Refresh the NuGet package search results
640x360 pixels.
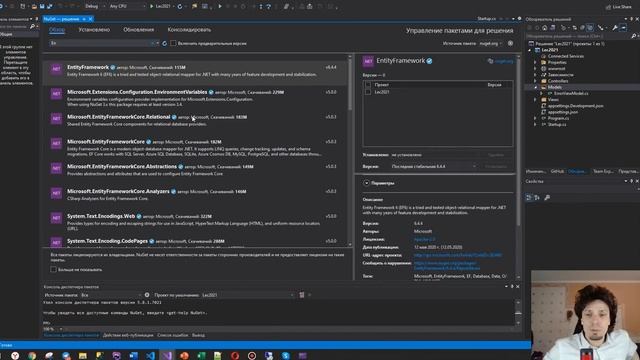[164, 43]
